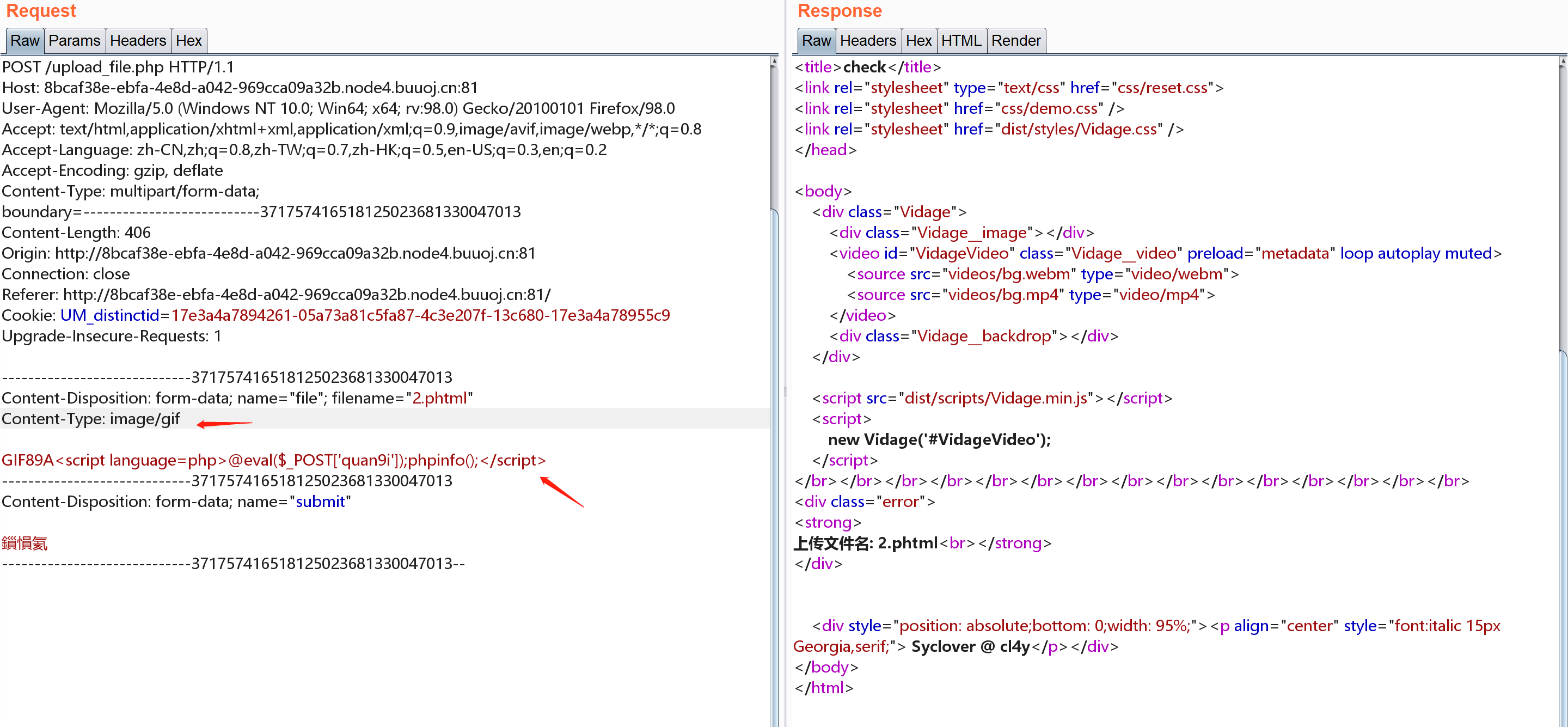
Task: Click the request pane scroll-up arrow
Action: point(774,62)
